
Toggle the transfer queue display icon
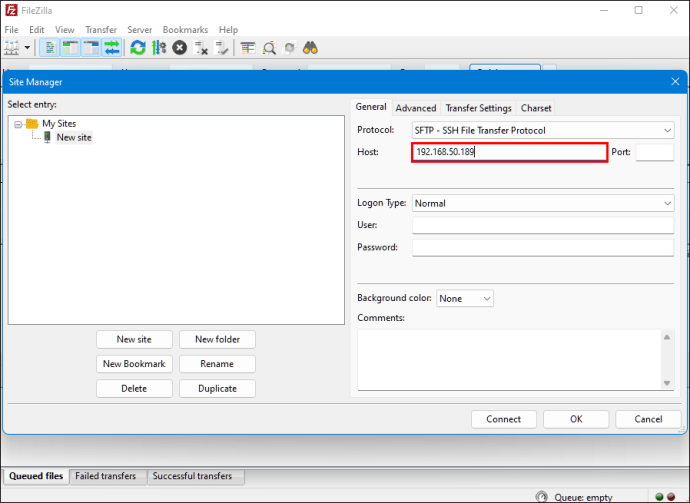(112, 48)
